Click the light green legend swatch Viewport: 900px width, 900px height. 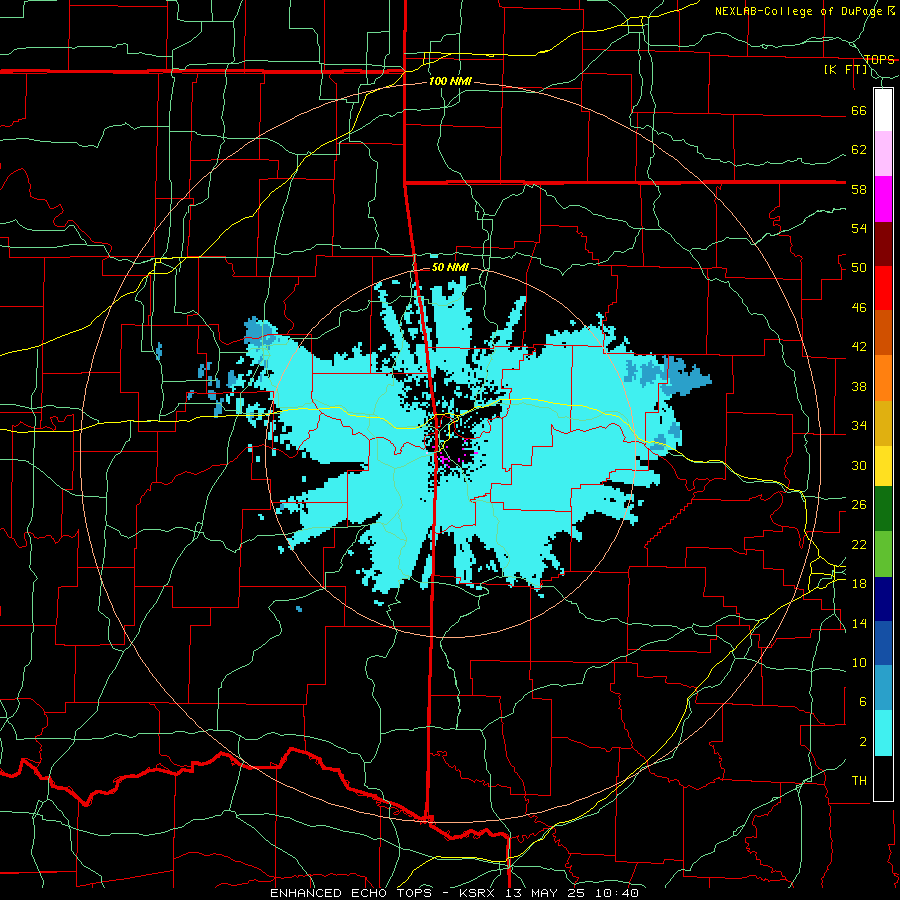pyautogui.click(x=883, y=554)
